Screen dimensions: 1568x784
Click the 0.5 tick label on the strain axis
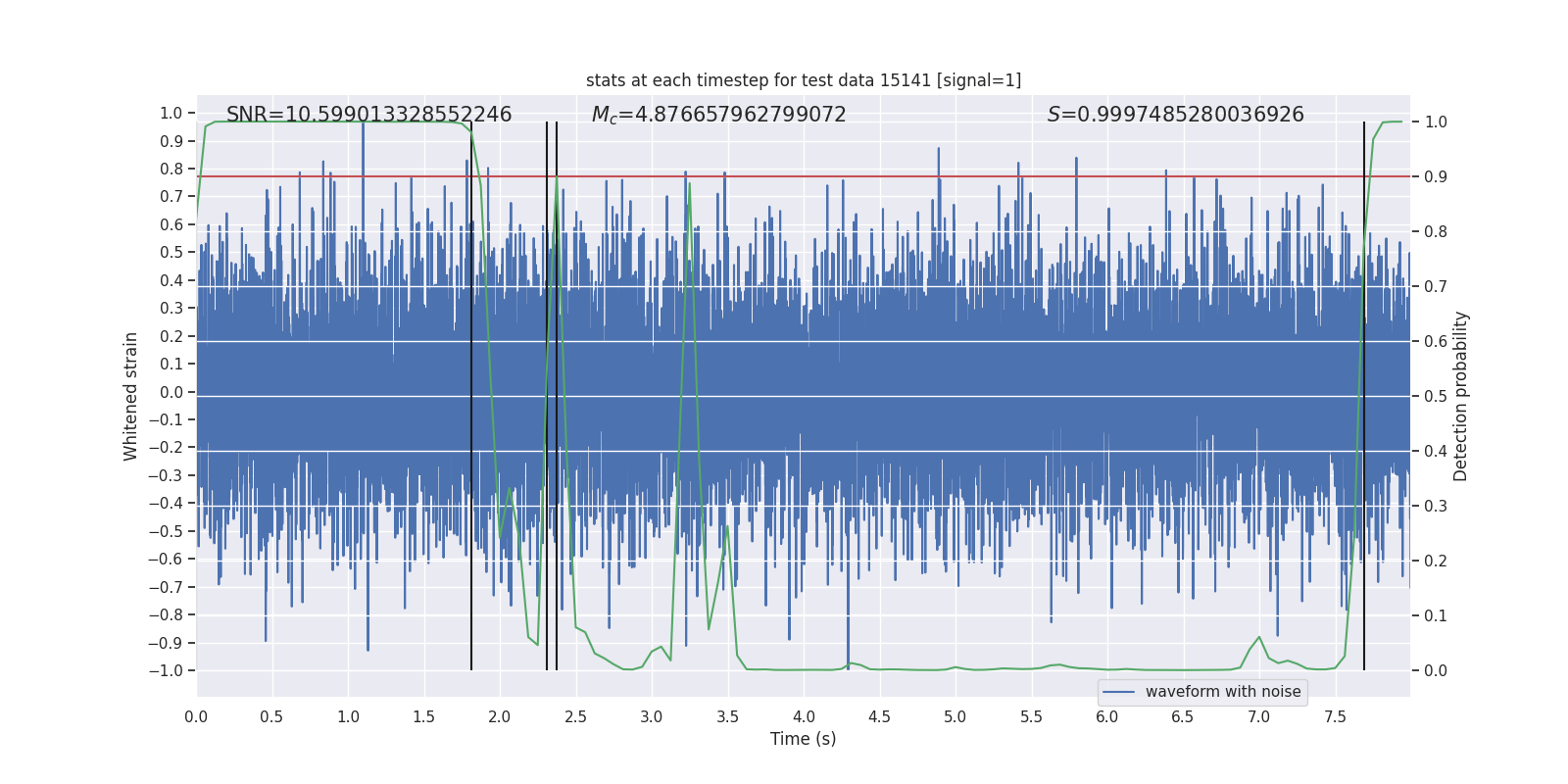(x=171, y=253)
